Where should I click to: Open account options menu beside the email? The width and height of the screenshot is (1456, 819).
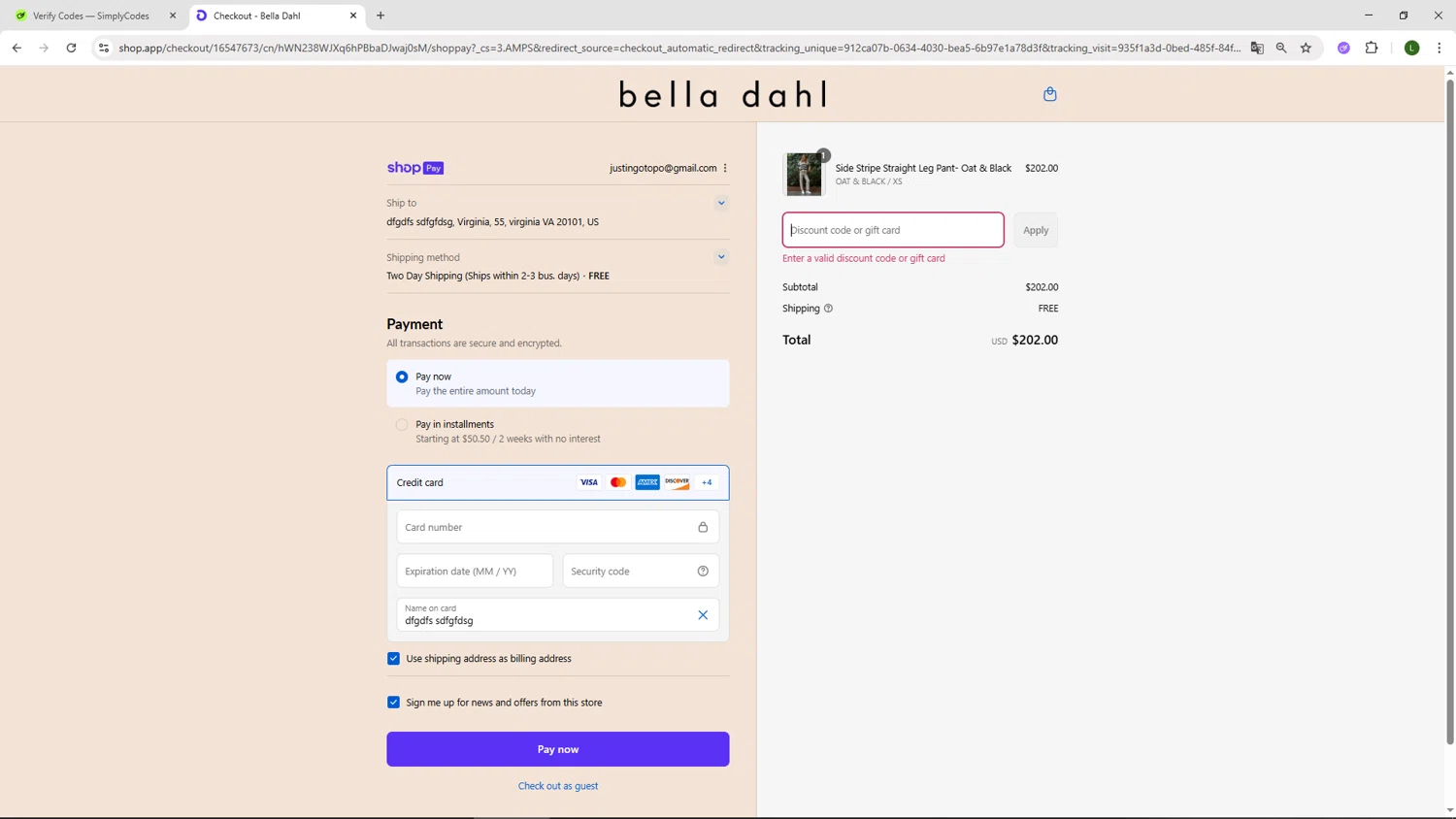pos(725,168)
